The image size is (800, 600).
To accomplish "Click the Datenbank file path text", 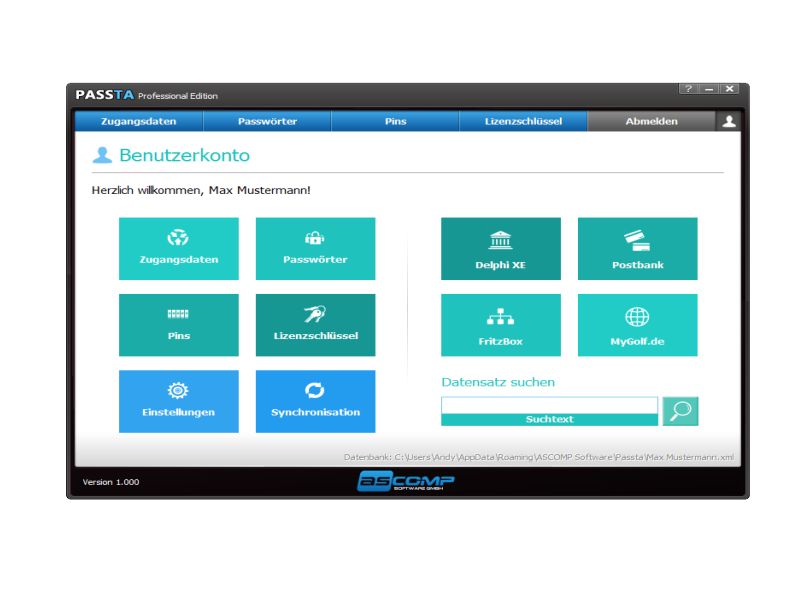I will (x=539, y=457).
